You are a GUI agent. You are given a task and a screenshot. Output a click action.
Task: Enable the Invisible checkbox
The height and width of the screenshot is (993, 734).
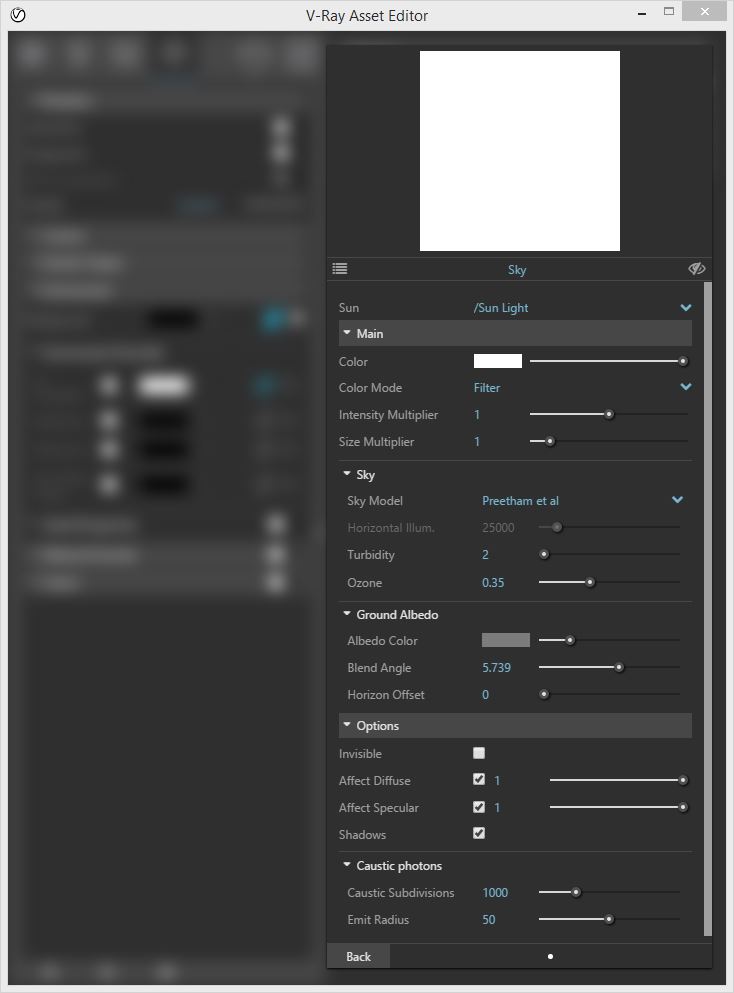point(479,753)
